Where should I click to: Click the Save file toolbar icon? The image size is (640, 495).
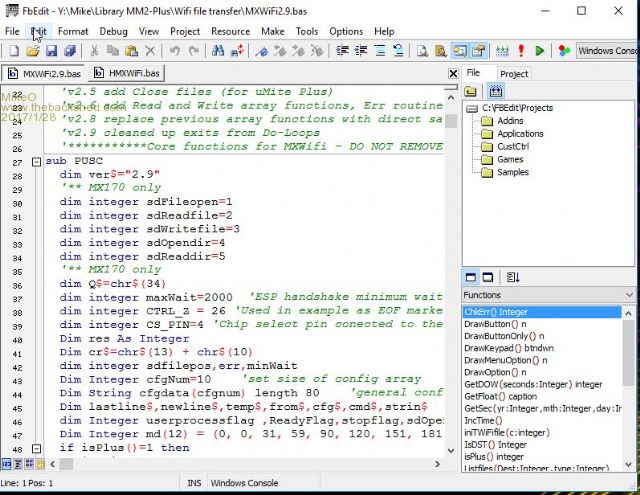[x=50, y=51]
